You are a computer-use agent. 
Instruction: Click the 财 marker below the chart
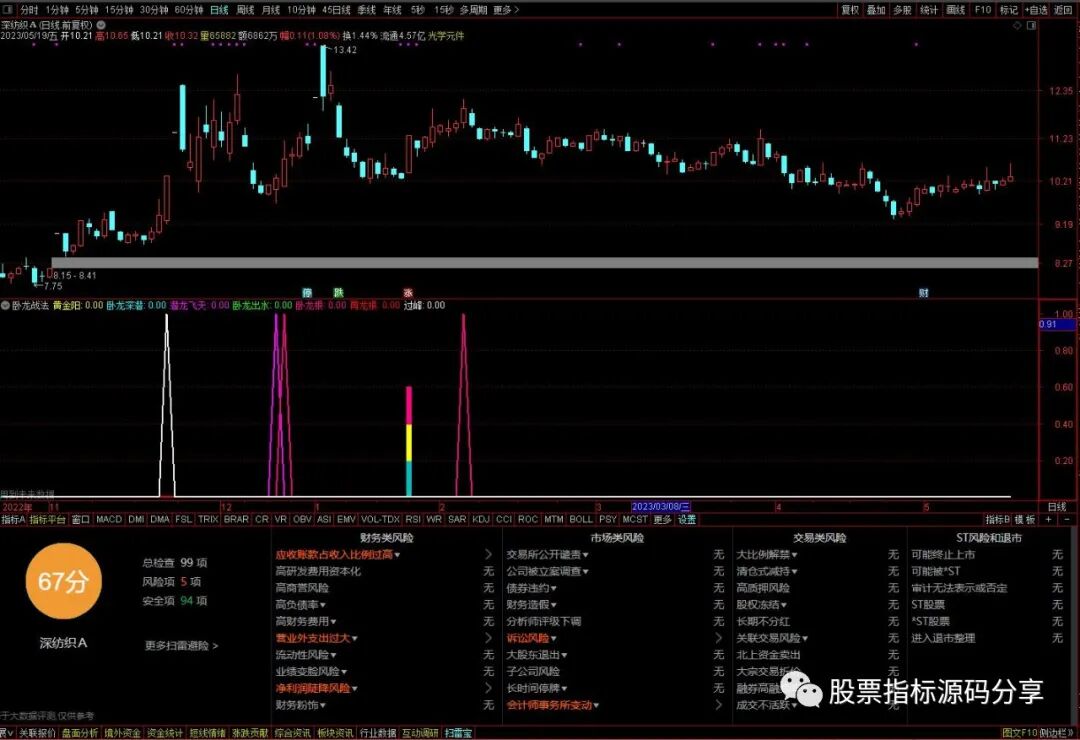click(924, 293)
